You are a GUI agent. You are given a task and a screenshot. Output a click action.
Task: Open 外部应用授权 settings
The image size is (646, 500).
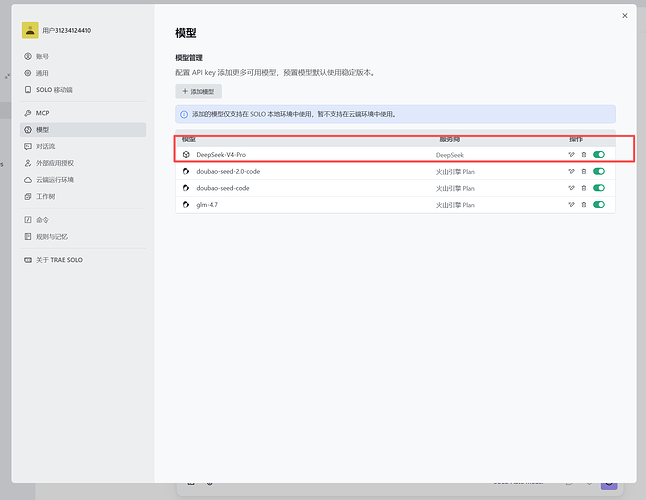click(x=83, y=163)
